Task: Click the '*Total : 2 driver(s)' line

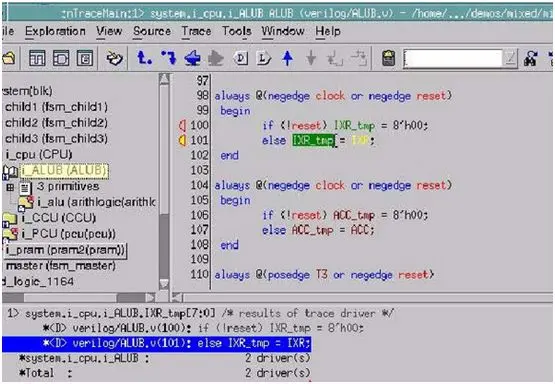Action: (x=165, y=373)
